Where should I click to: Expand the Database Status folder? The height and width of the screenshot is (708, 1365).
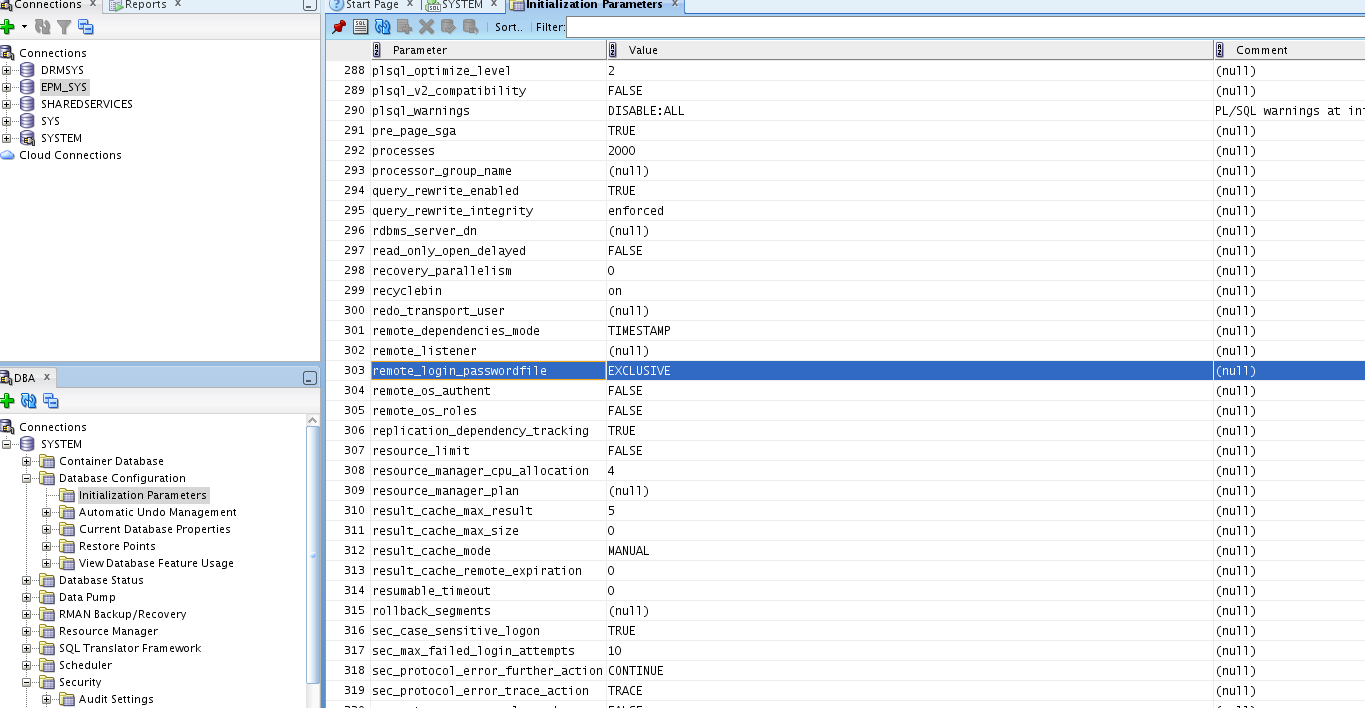coord(27,580)
